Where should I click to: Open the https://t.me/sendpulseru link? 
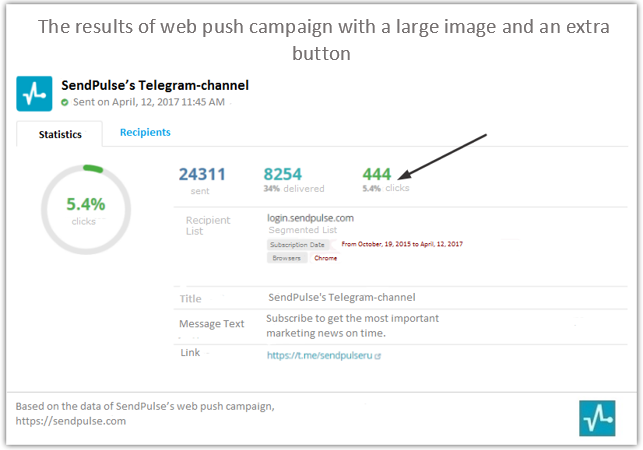click(319, 355)
